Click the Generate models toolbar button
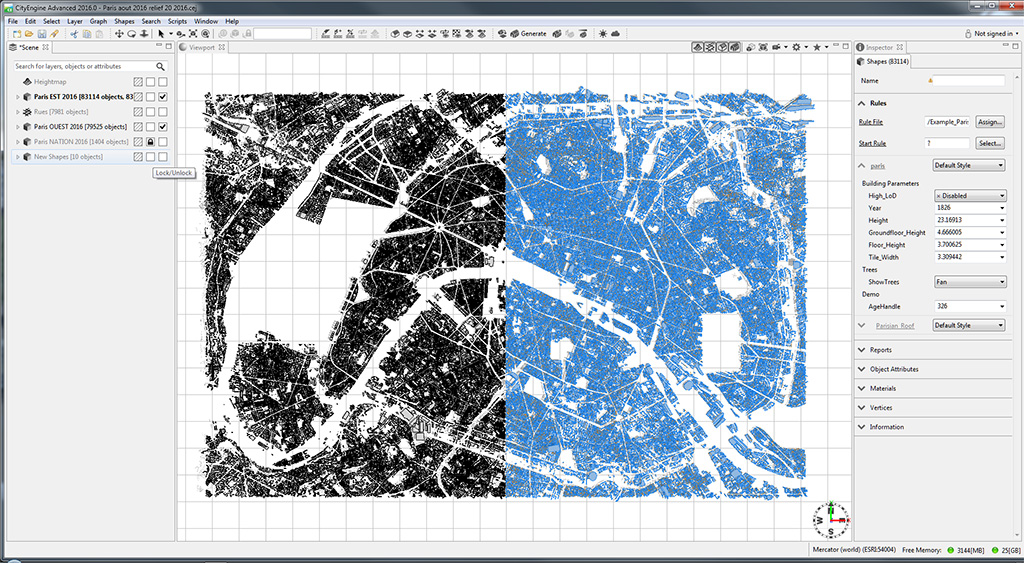Viewport: 1024px width, 563px height. pos(527,34)
